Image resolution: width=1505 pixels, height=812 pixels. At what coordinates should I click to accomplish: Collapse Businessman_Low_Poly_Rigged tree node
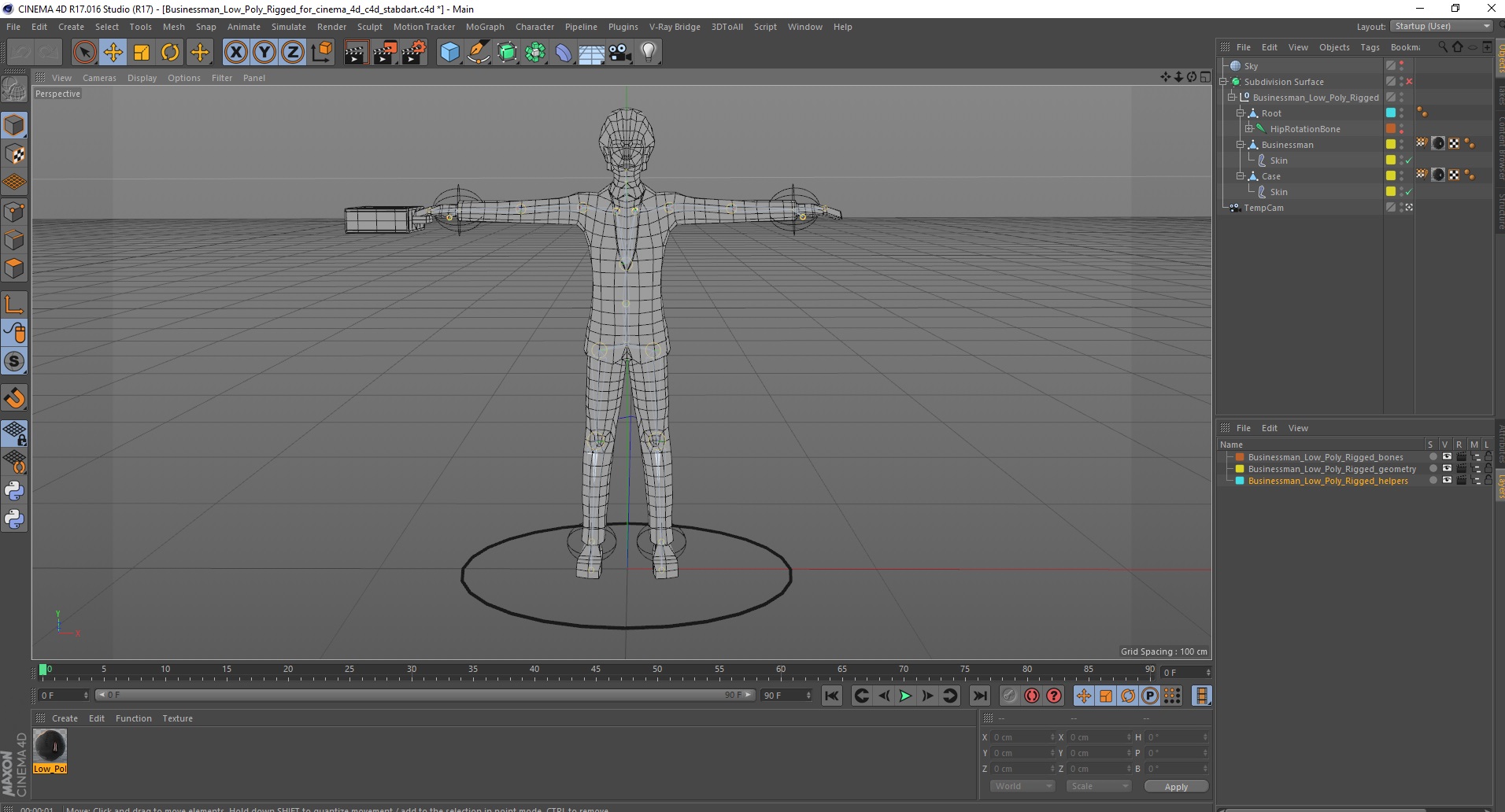pos(1232,98)
